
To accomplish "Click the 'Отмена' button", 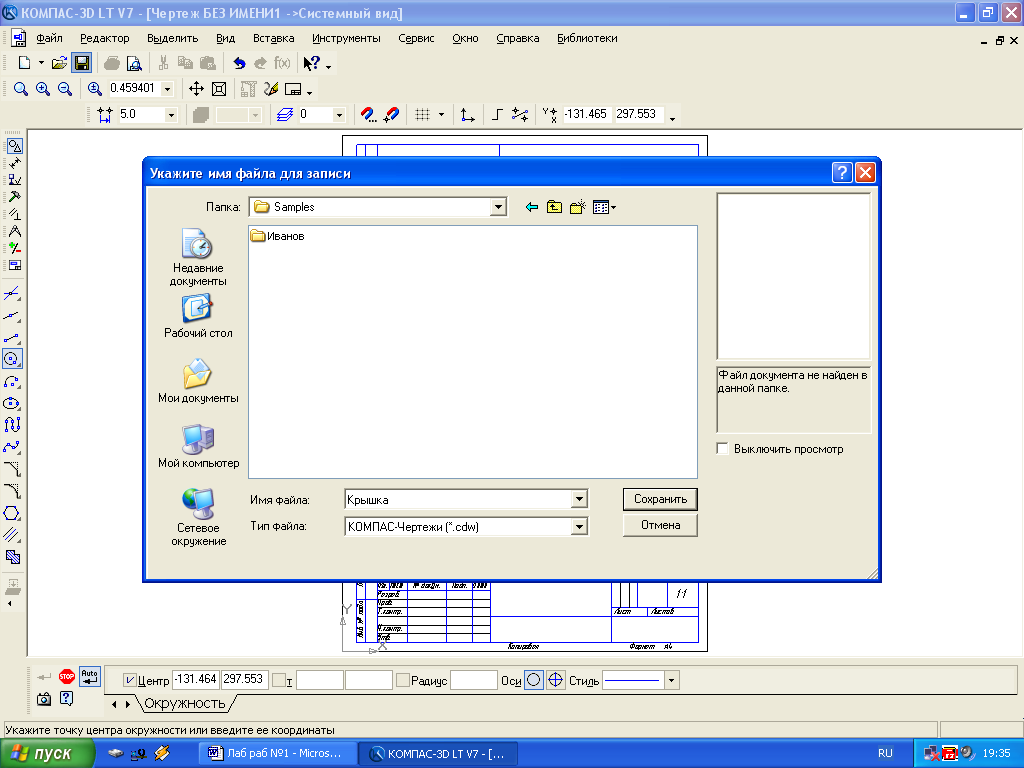I will pyautogui.click(x=660, y=525).
